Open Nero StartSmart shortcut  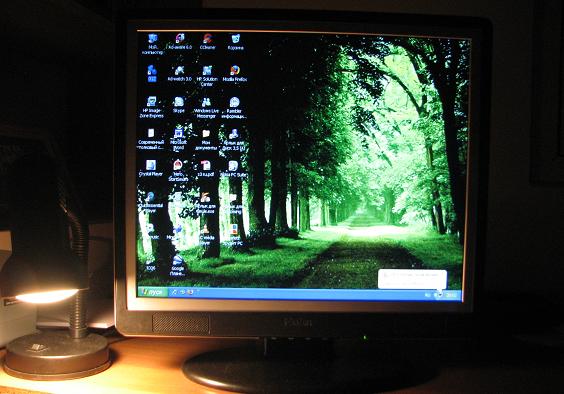178,170
